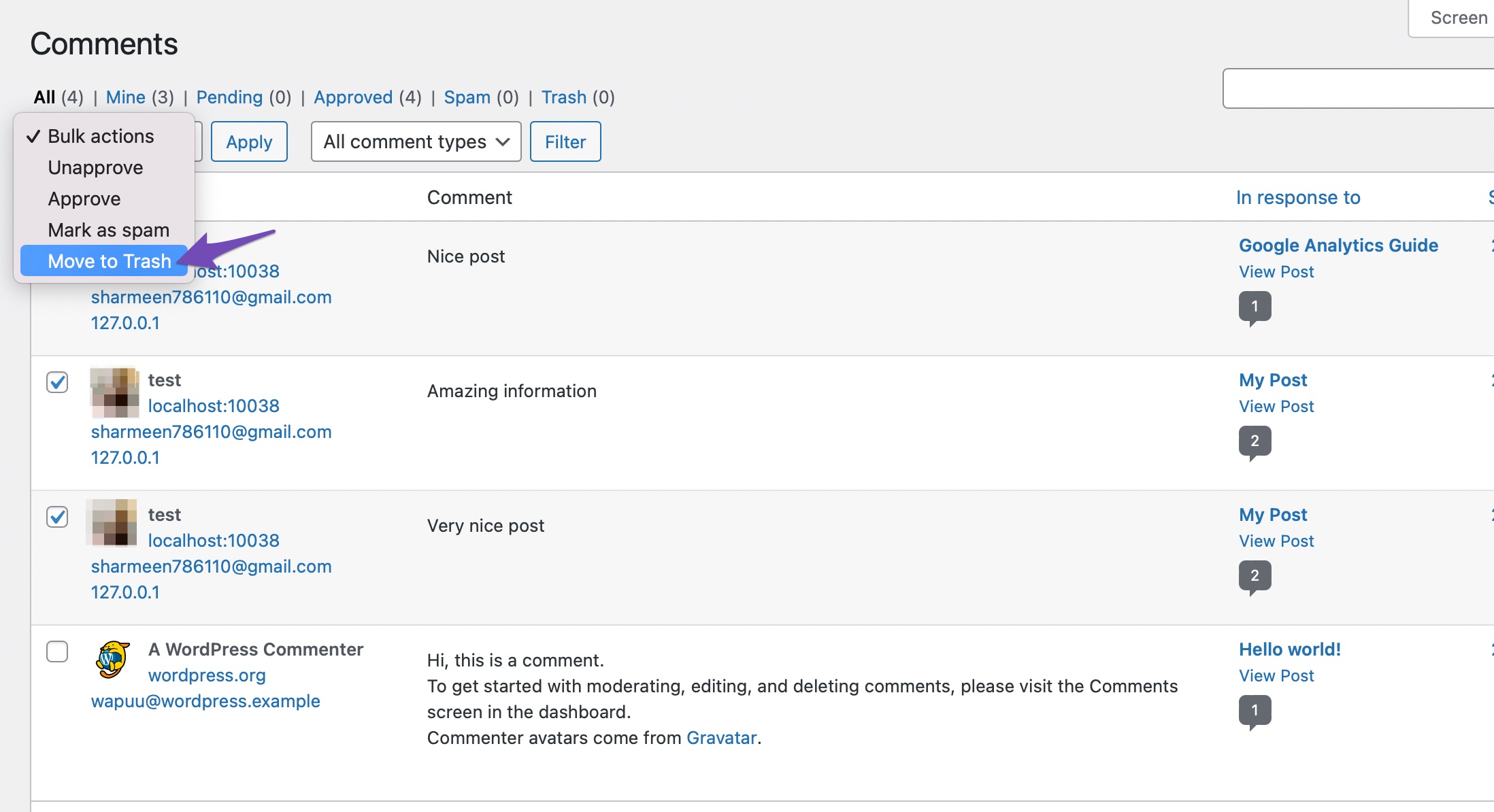This screenshot has height=812, width=1494.
Task: Click gravatar avatar icon for test user
Action: click(x=113, y=390)
